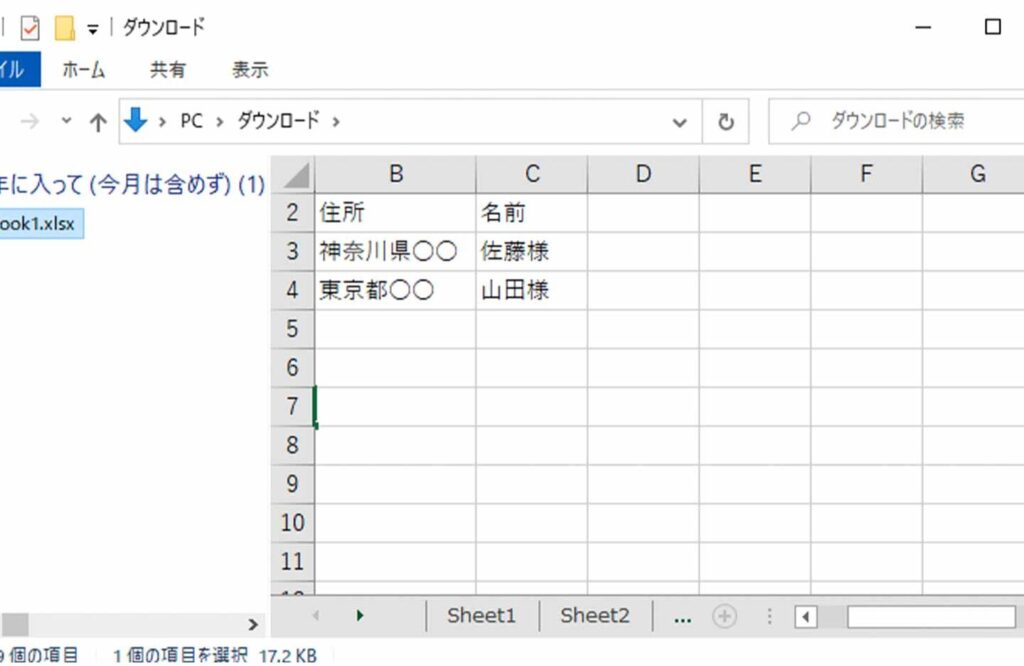The width and height of the screenshot is (1024, 666).
Task: Open the Customize Quick Access Toolbar dropdown
Action: point(93,29)
